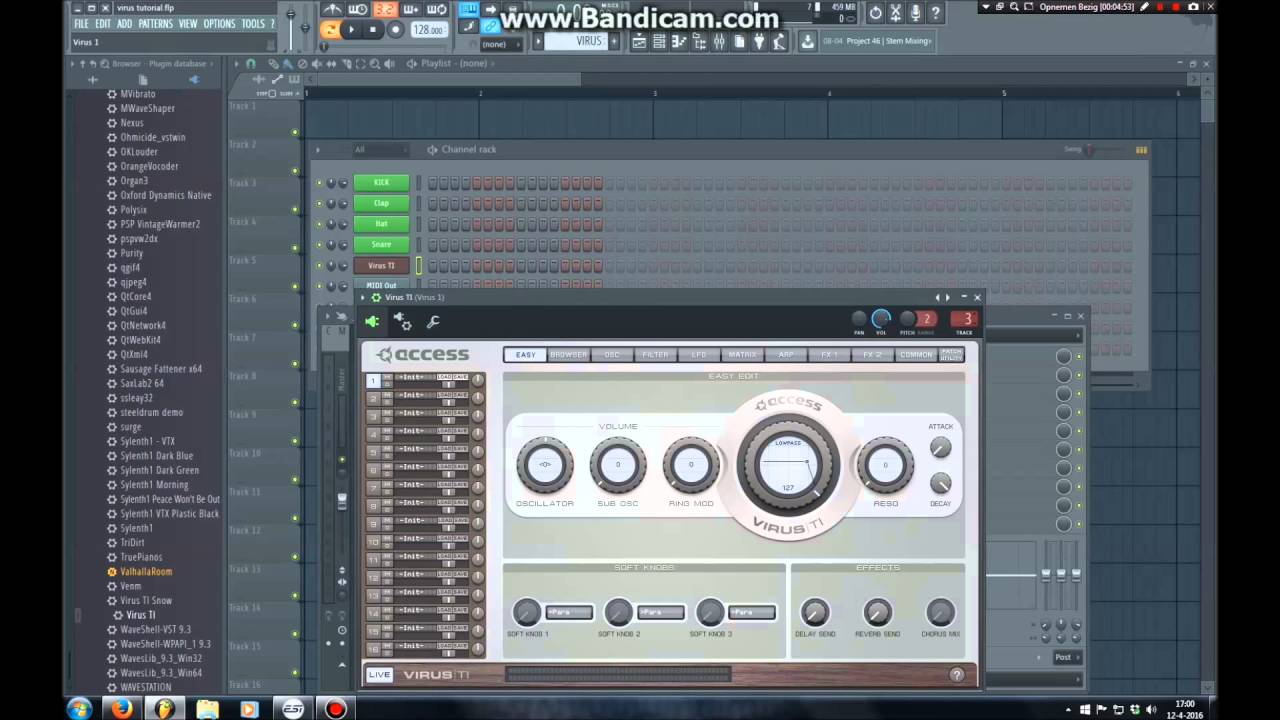Image resolution: width=1280 pixels, height=720 pixels.
Task: Open the (none) snap dropdown
Action: click(x=503, y=44)
